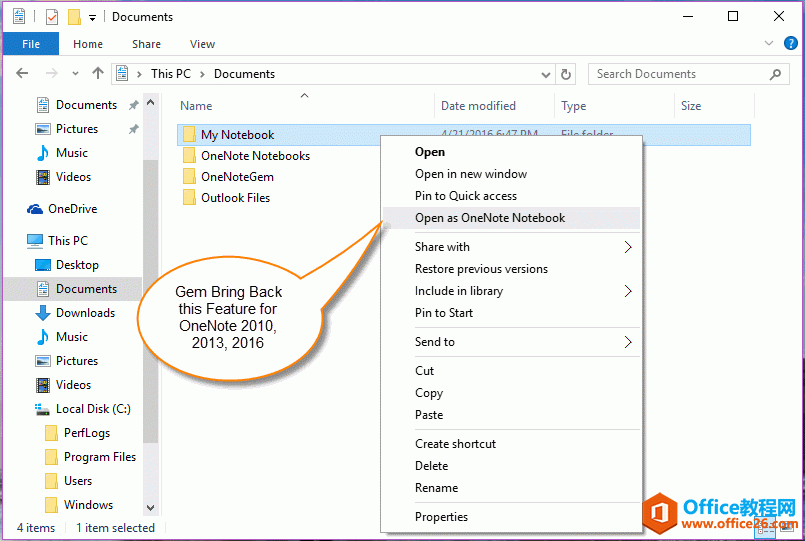The height and width of the screenshot is (541, 805).
Task: Open the Recent locations dropdown arrow
Action: point(75,74)
